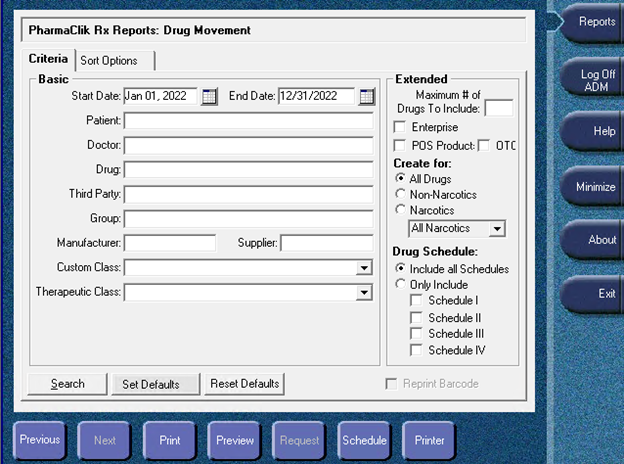Enable the Enterprise checkbox
This screenshot has width=624, height=464.
[400, 127]
